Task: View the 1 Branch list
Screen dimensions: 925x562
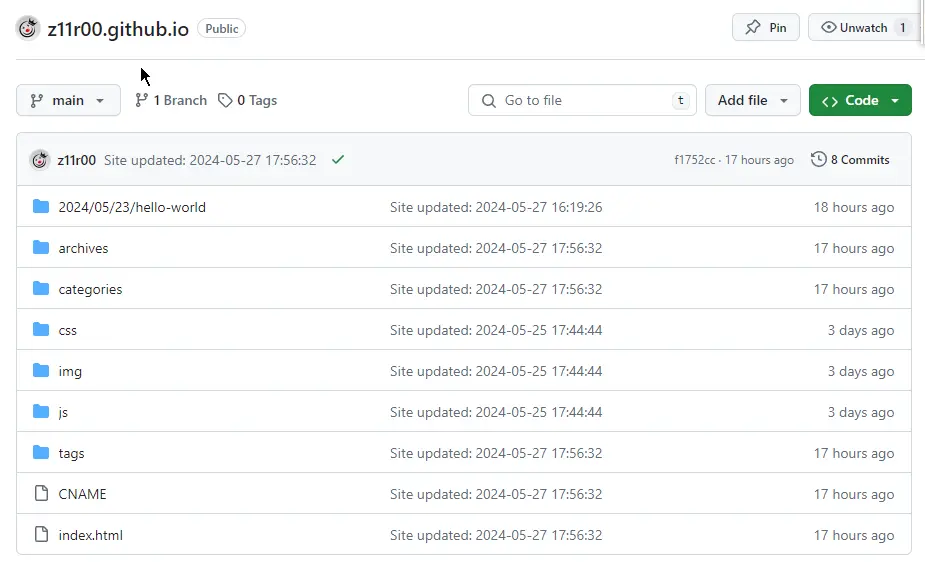Action: click(171, 100)
